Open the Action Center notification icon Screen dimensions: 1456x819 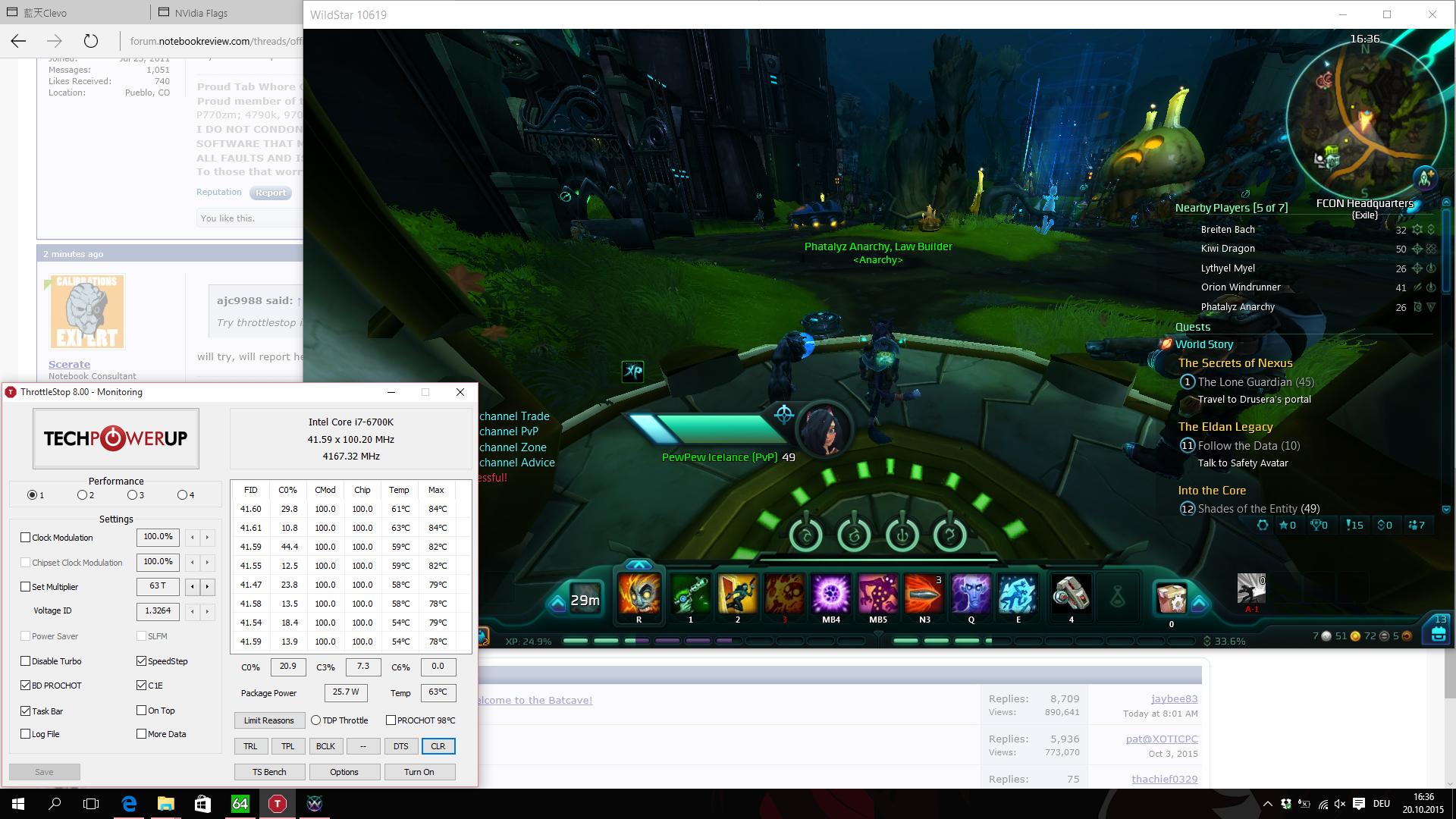click(1358, 803)
